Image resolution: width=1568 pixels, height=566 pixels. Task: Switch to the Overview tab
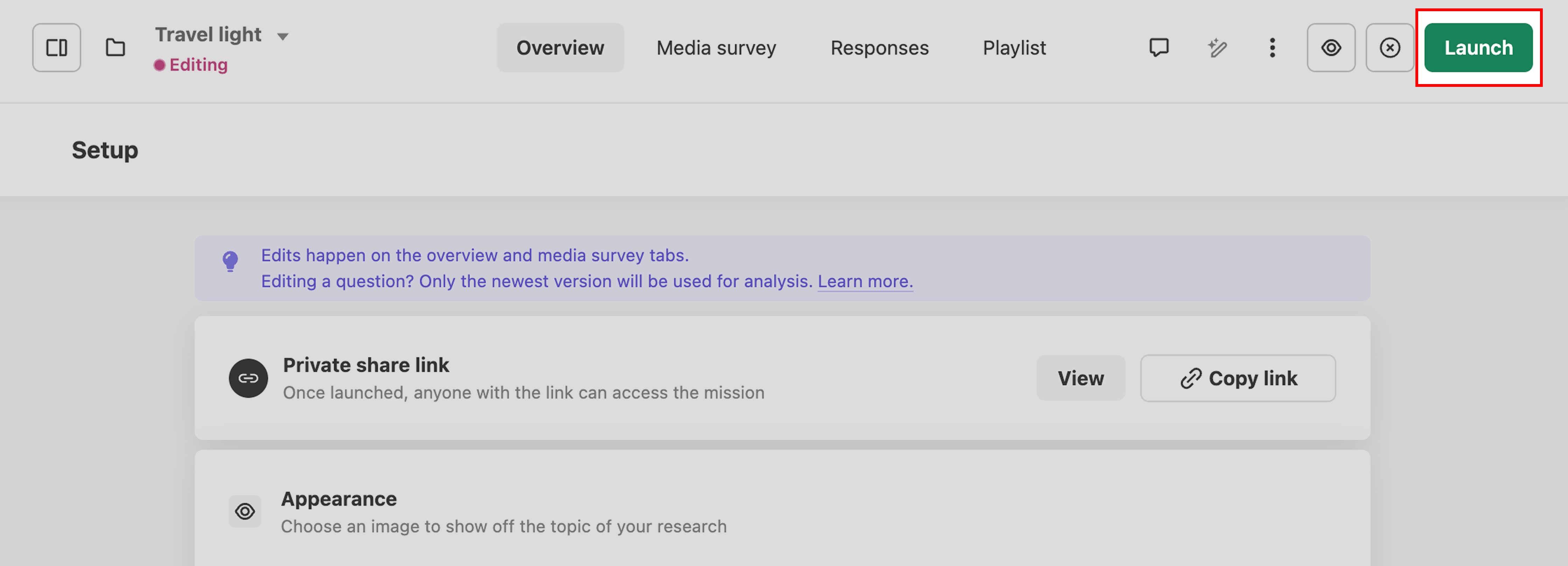point(560,48)
